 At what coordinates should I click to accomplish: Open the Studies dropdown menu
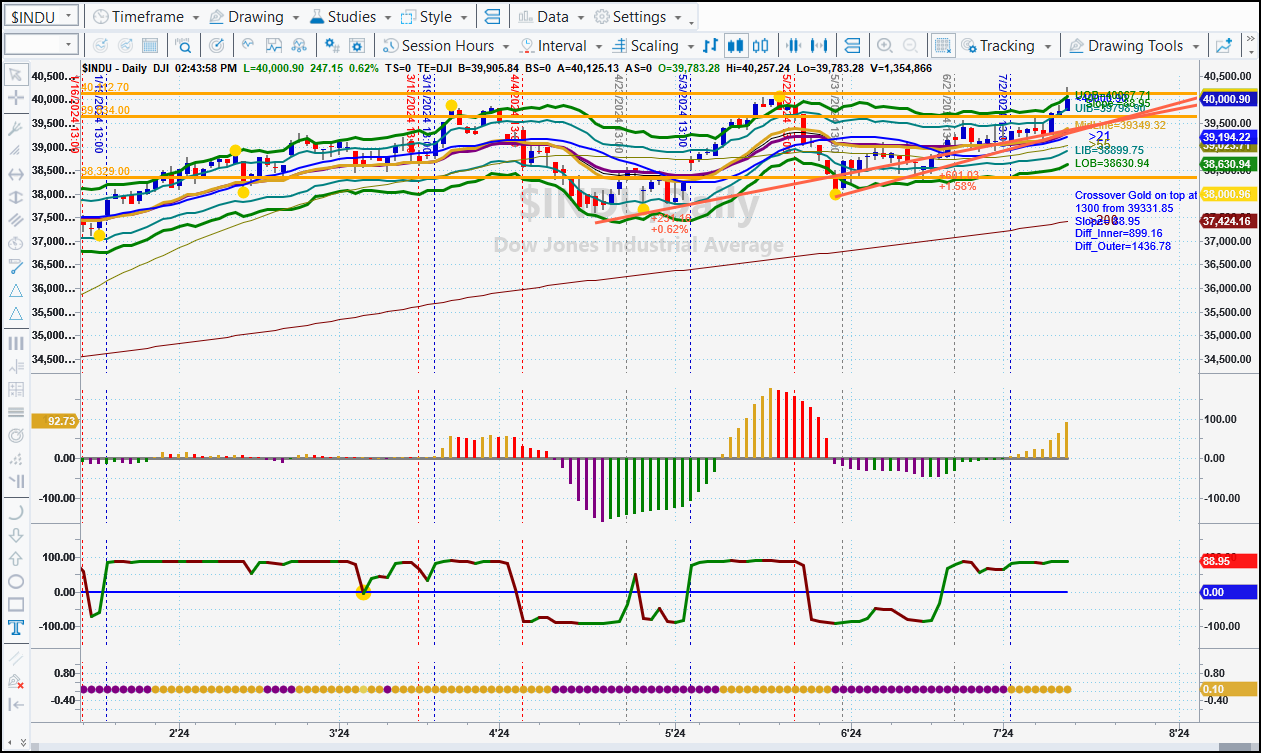(349, 17)
